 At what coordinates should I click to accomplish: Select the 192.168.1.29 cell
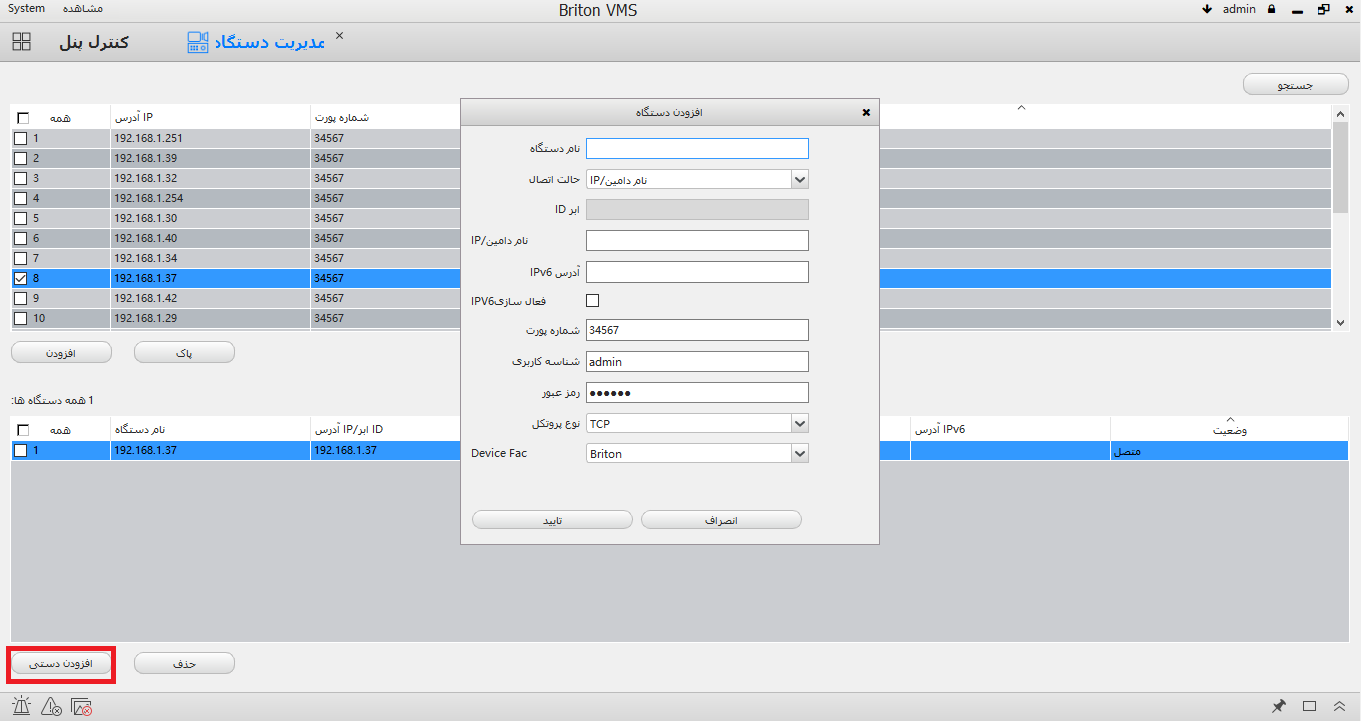pyautogui.click(x=211, y=318)
